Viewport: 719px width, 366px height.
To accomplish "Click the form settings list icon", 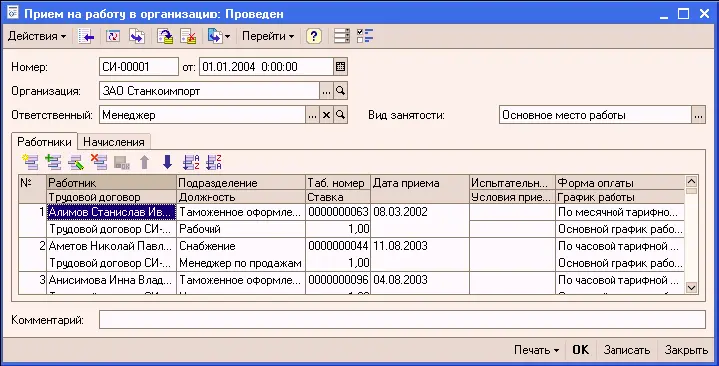I will (x=342, y=36).
